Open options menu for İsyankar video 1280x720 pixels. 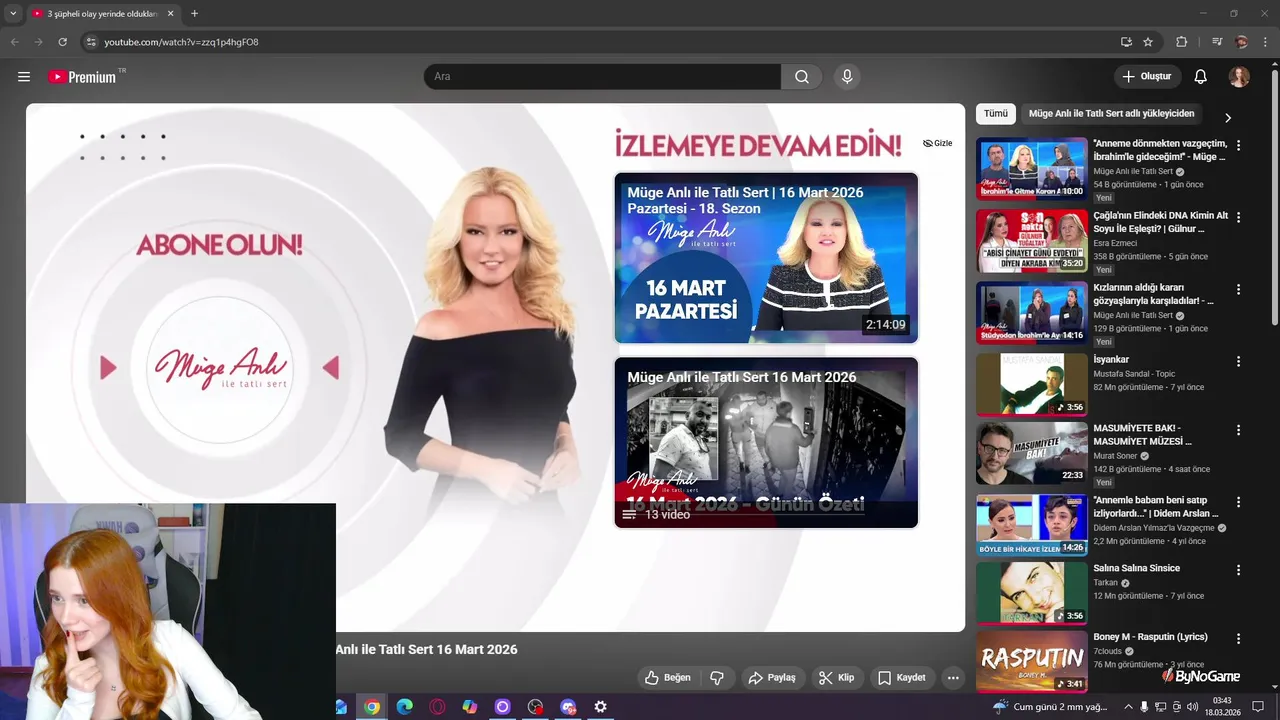(x=1239, y=361)
